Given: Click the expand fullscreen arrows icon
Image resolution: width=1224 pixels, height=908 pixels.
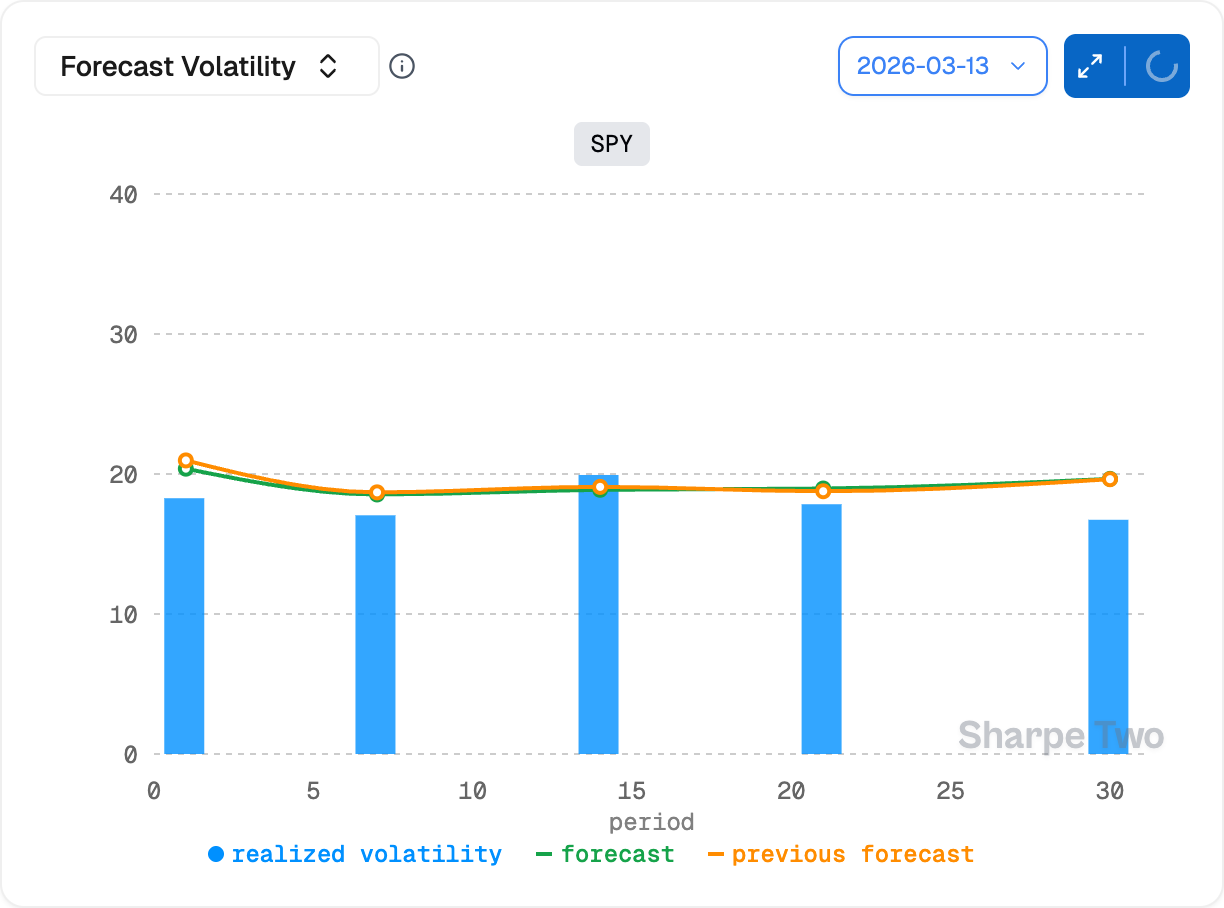Looking at the screenshot, I should click(1090, 67).
